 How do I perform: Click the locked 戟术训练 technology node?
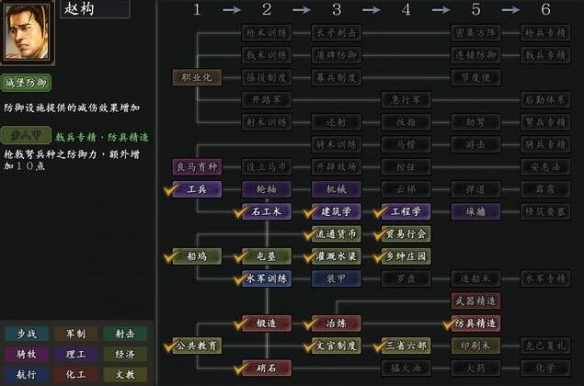pyautogui.click(x=267, y=55)
